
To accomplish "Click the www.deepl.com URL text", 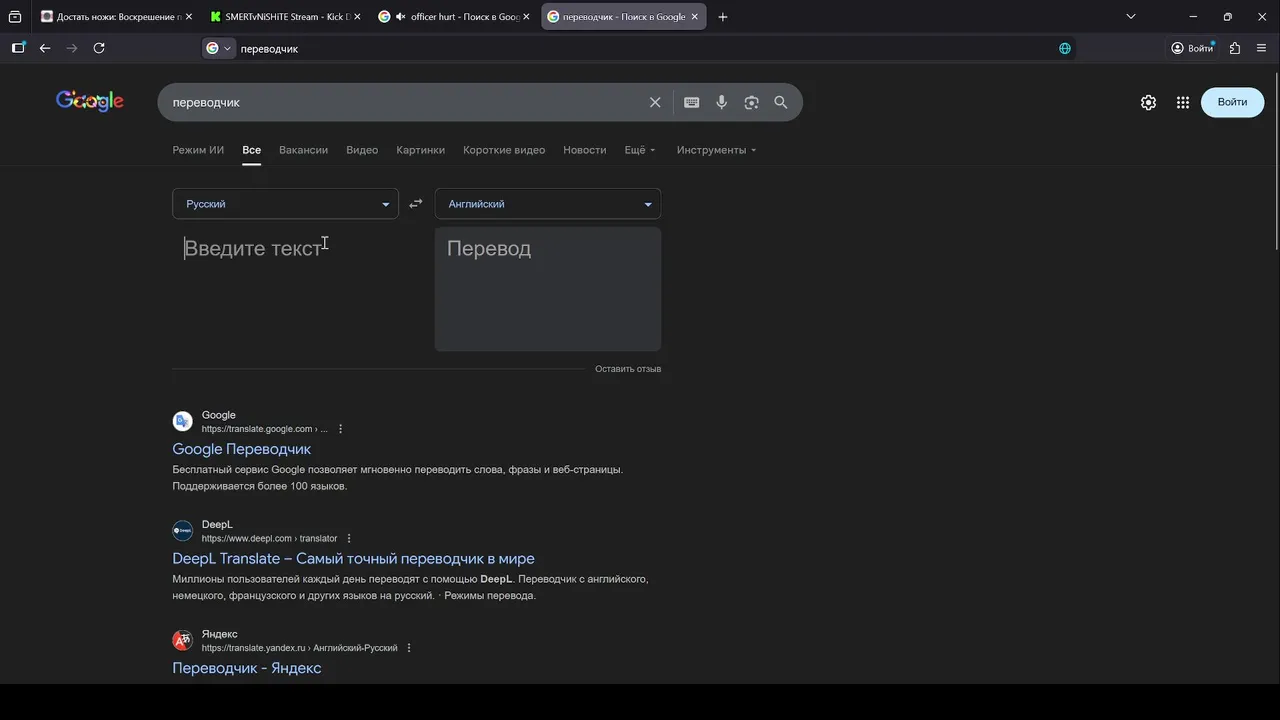I will tap(269, 538).
